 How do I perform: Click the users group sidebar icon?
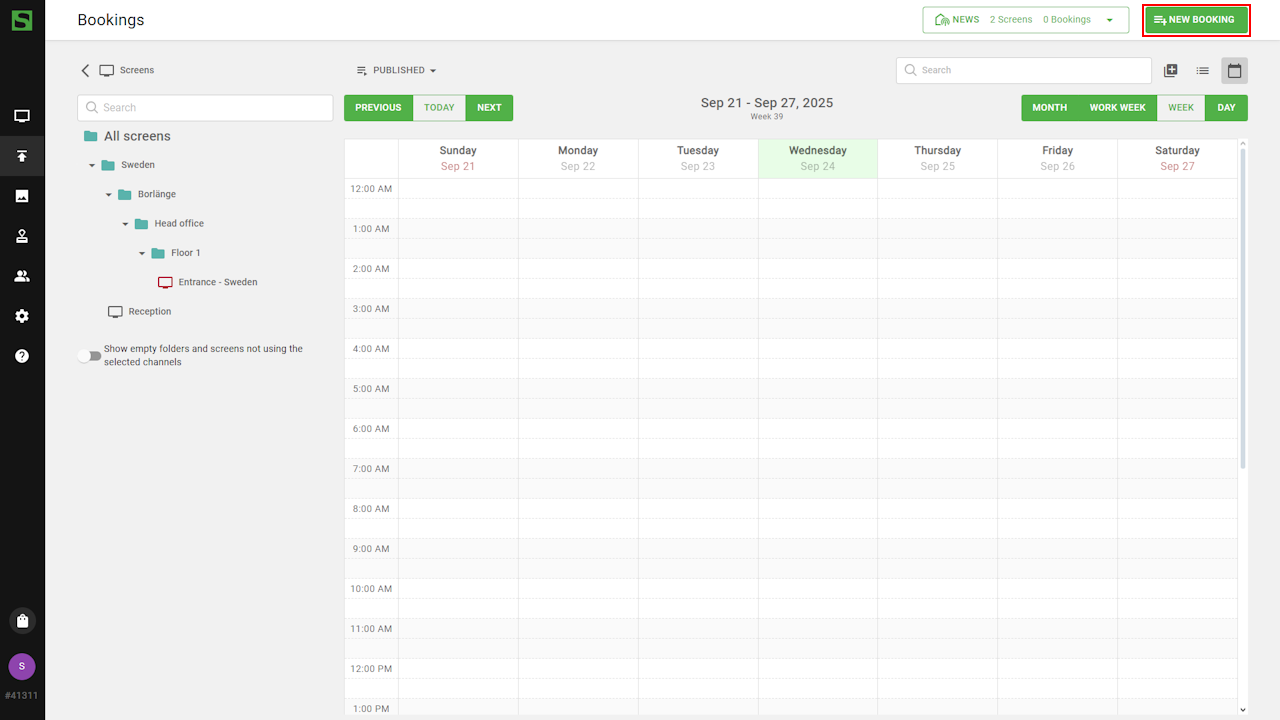tap(22, 276)
